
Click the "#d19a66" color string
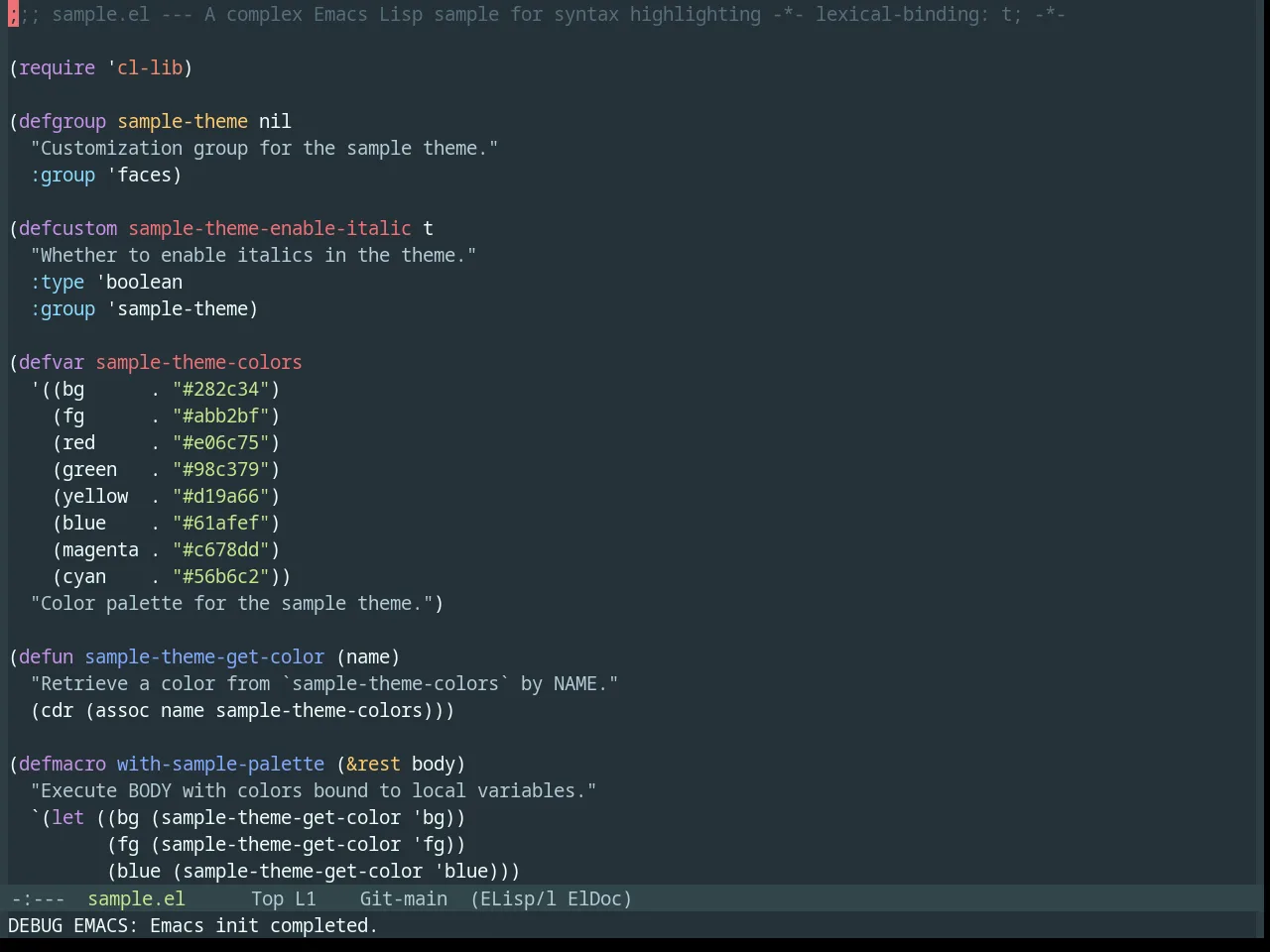220,496
